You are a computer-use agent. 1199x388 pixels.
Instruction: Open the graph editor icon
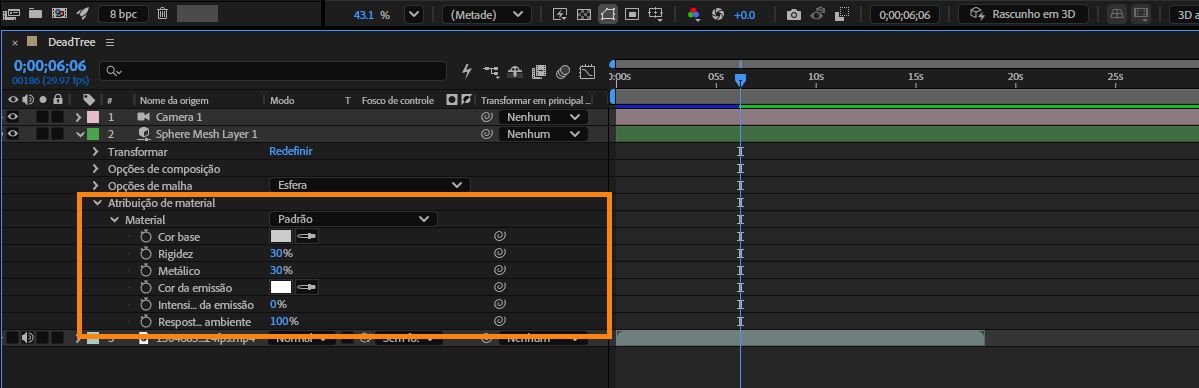587,72
